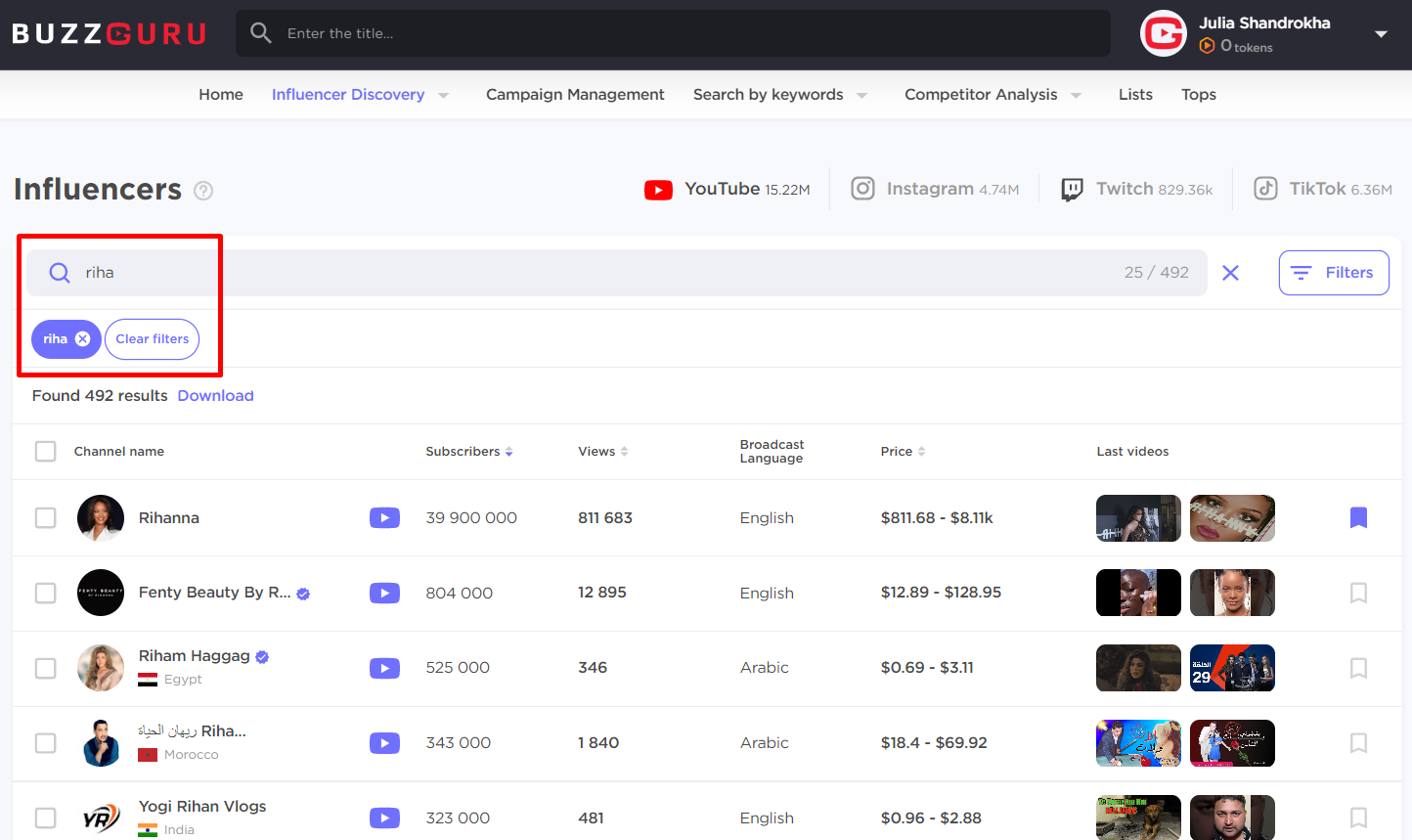Screen dimensions: 1412x840
Task: Click Rihanna's profile avatar
Action: [101, 517]
